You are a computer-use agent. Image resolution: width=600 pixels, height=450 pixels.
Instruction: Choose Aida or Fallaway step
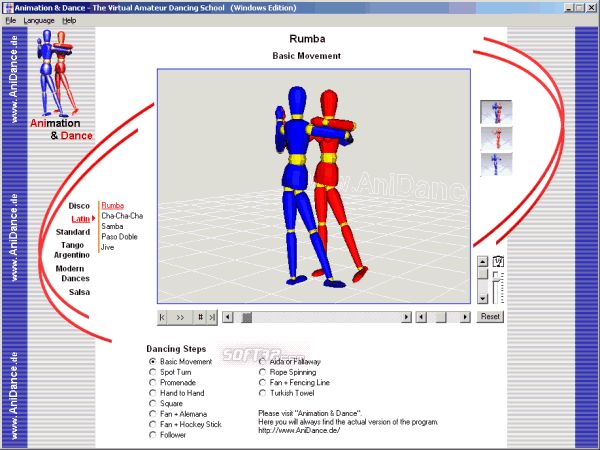290,362
